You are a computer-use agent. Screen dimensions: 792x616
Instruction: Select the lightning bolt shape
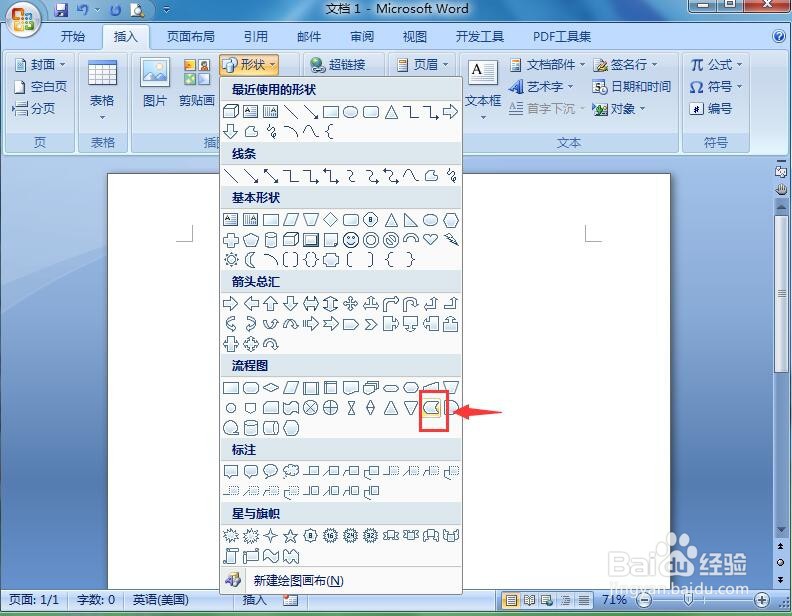tap(451, 239)
